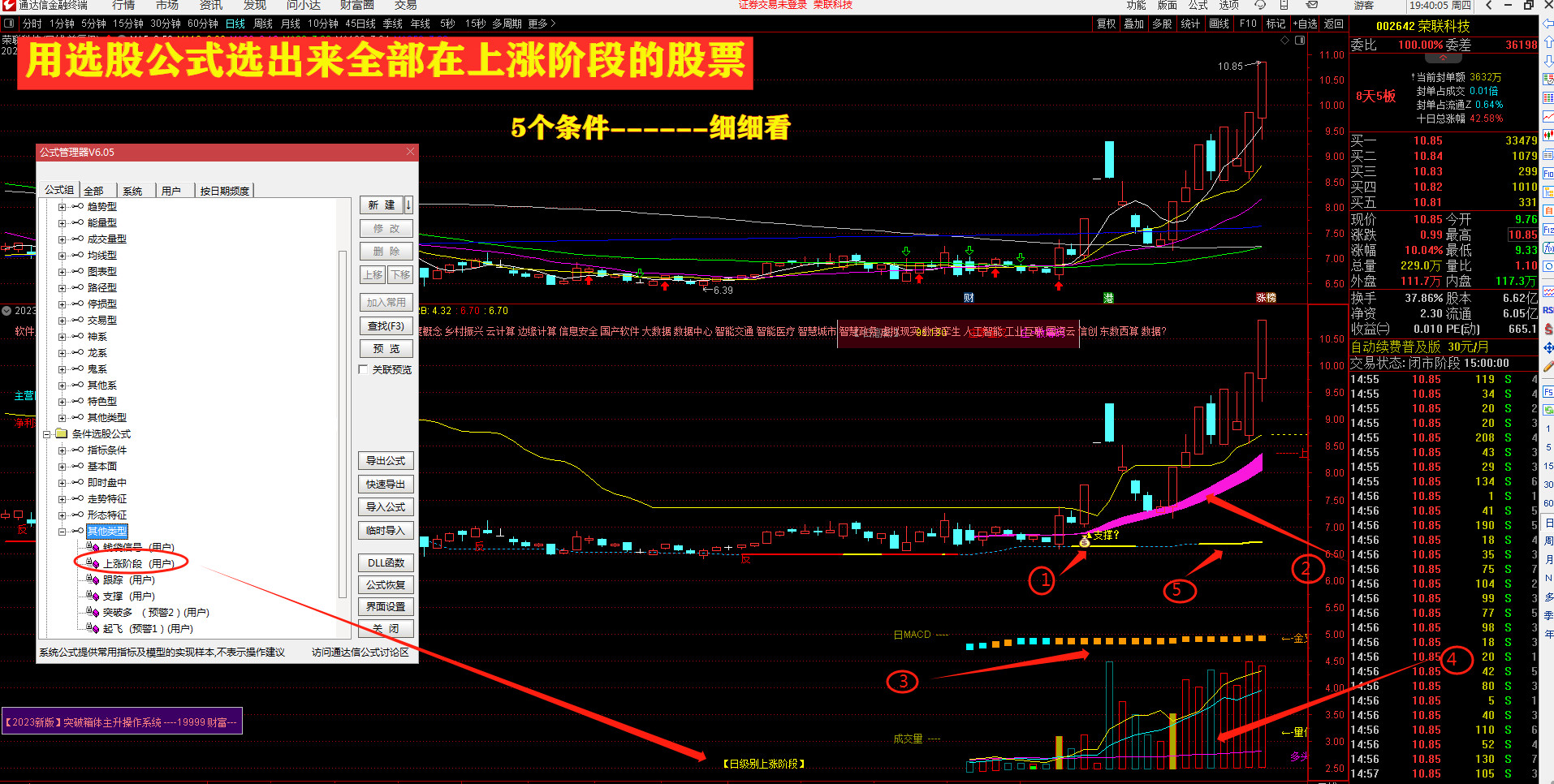Click the 界面设置 button
1554x784 pixels.
pyautogui.click(x=386, y=606)
